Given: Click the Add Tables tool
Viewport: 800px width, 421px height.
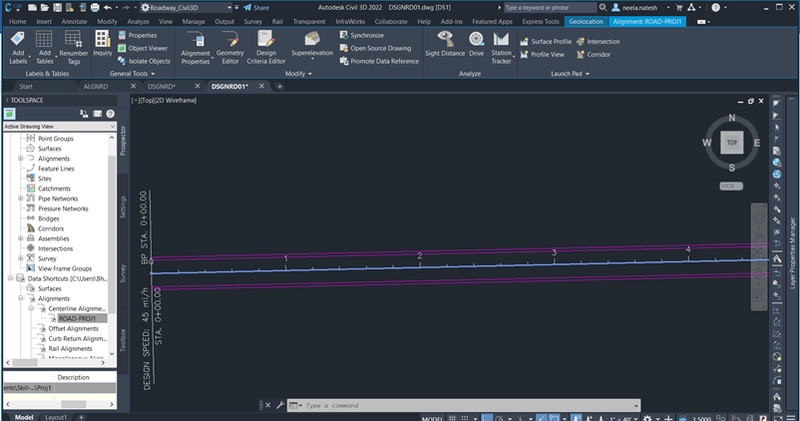Looking at the screenshot, I should pyautogui.click(x=44, y=47).
